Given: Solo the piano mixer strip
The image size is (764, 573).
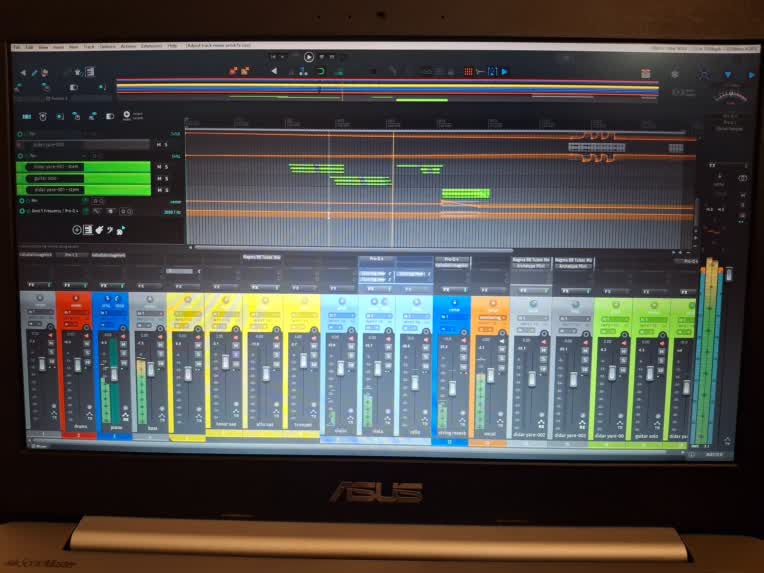Looking at the screenshot, I should (124, 353).
